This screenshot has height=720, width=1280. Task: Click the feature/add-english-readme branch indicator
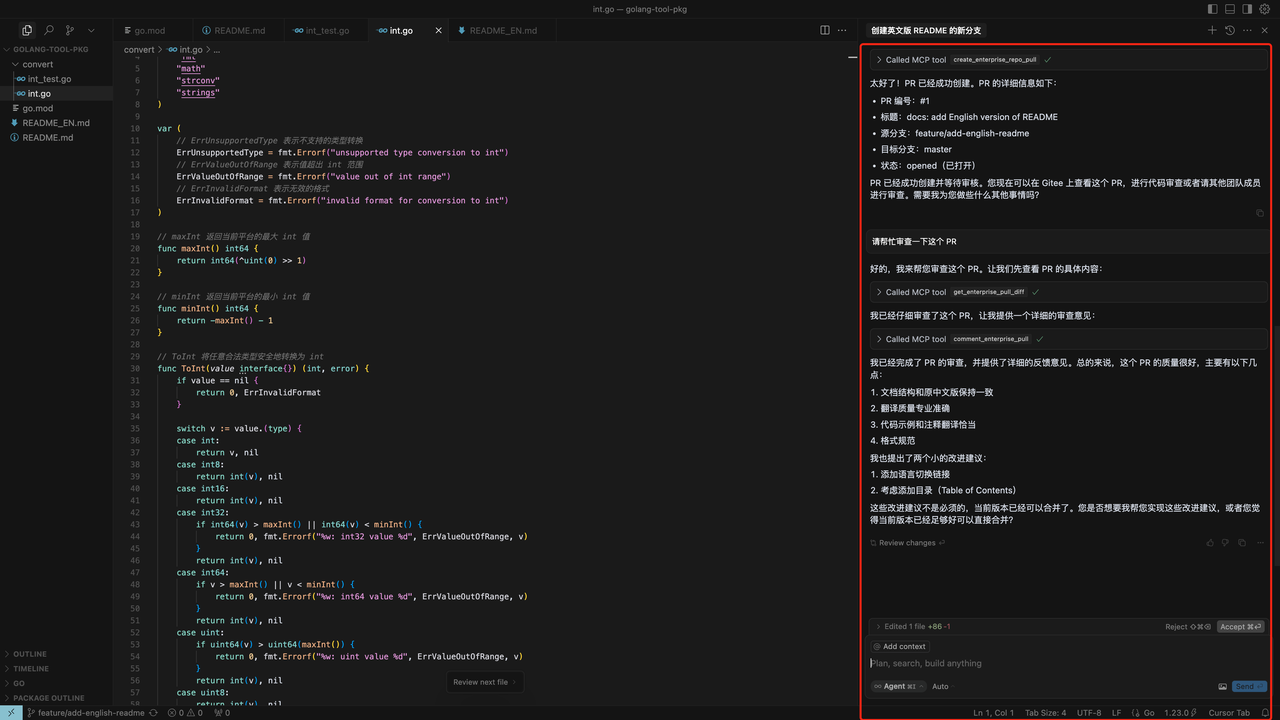point(86,713)
